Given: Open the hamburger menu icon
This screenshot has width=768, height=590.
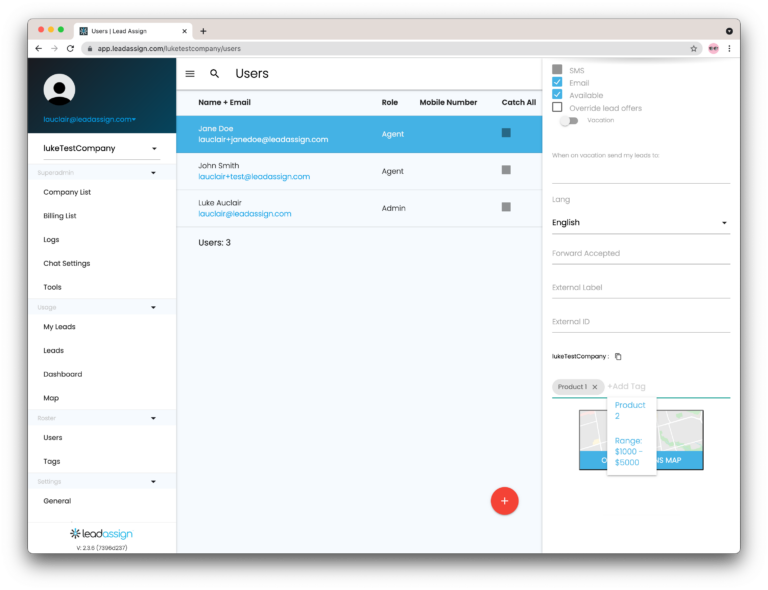Looking at the screenshot, I should pyautogui.click(x=190, y=73).
